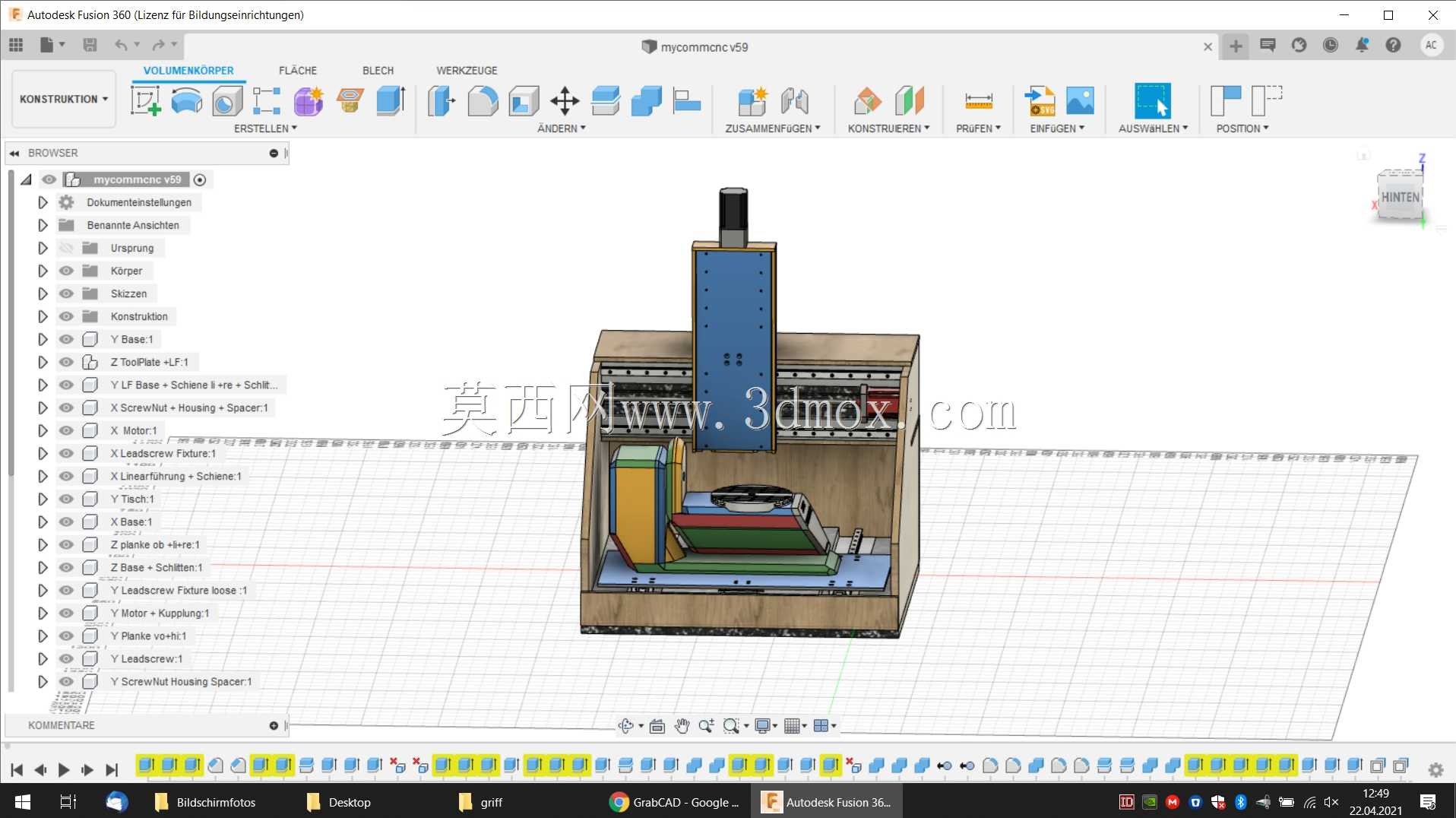Open the ÄNDERN dropdown menu
Image resolution: width=1456 pixels, height=818 pixels.
(562, 128)
